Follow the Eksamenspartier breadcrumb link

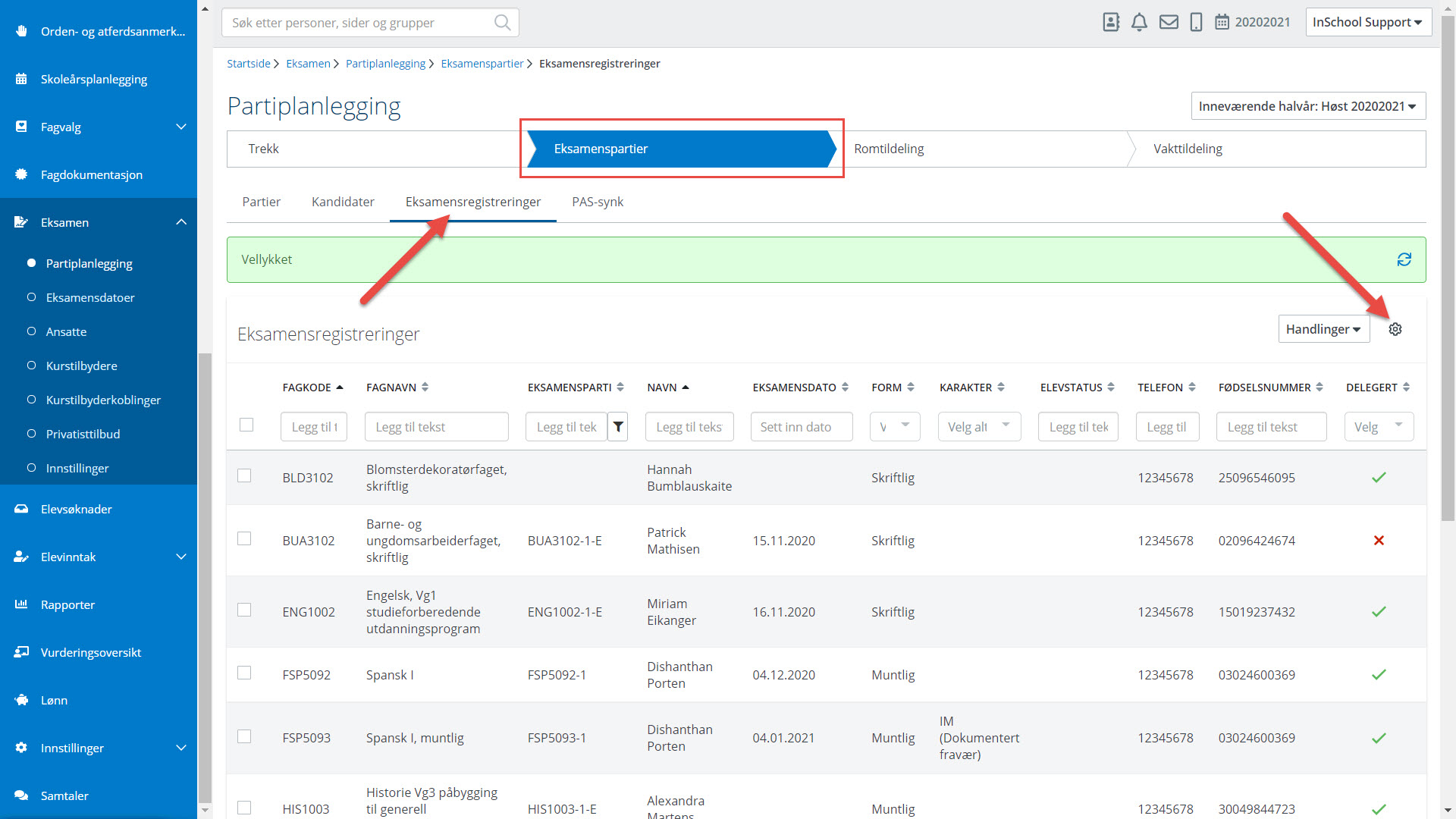tap(482, 64)
